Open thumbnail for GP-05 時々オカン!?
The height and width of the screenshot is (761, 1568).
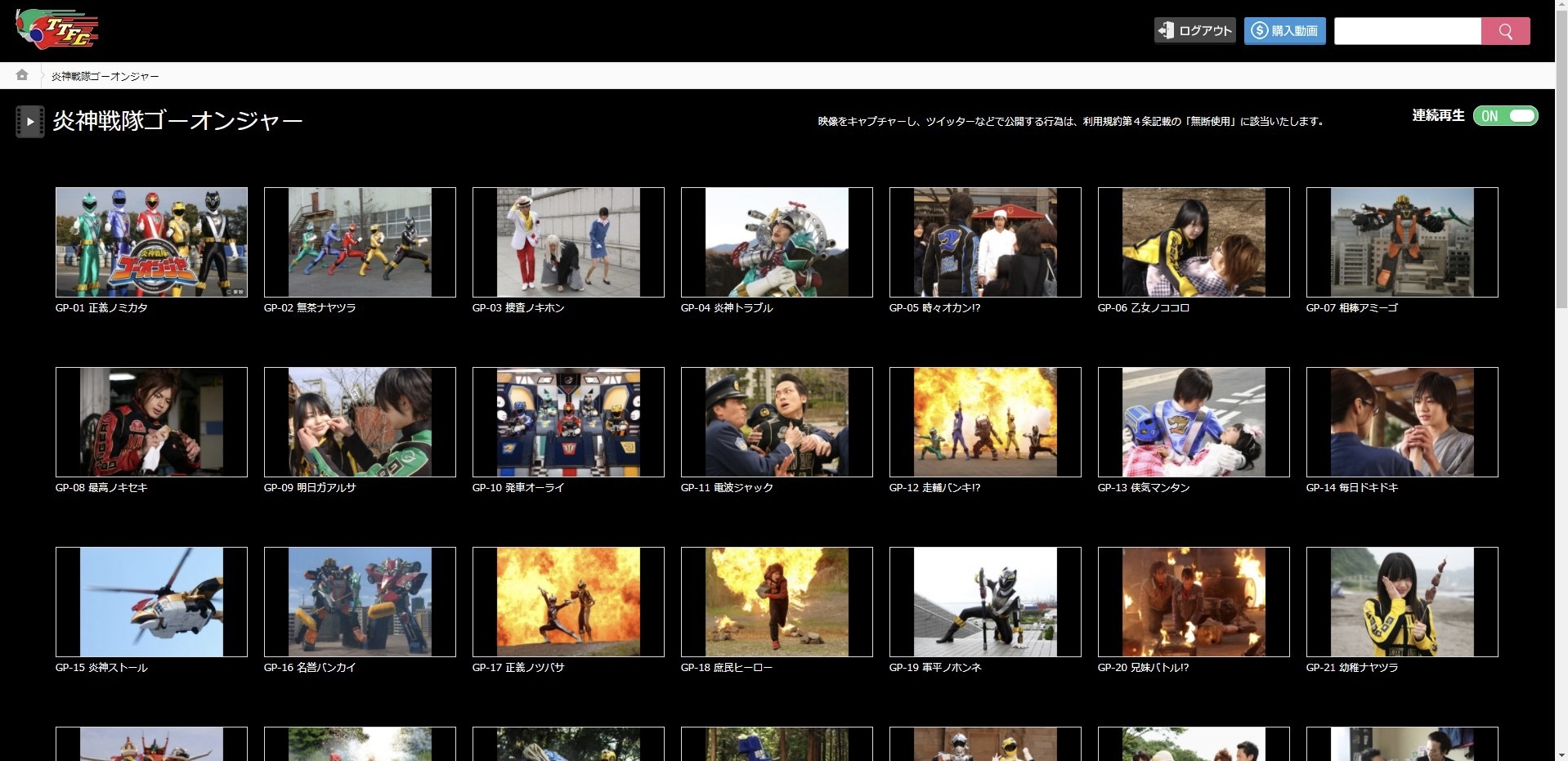point(985,242)
